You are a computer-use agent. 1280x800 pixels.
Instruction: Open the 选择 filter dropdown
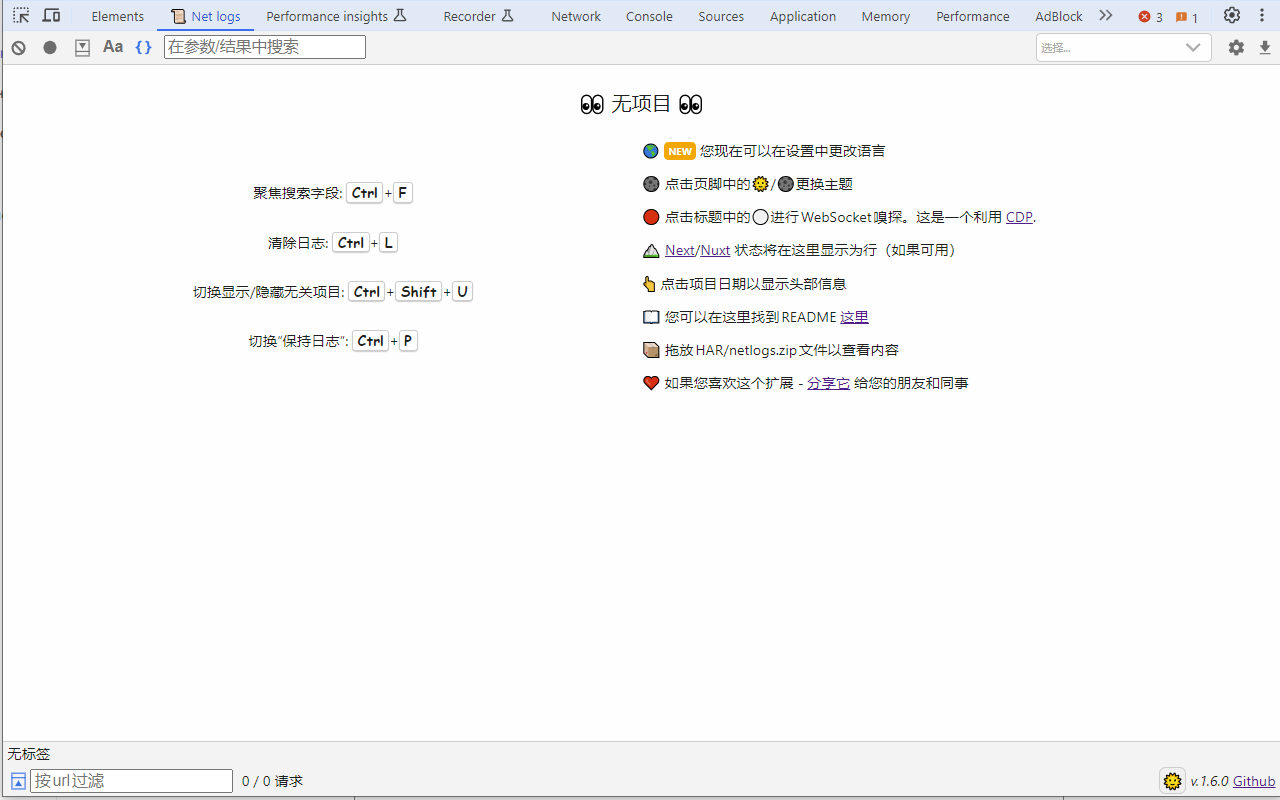pos(1123,47)
